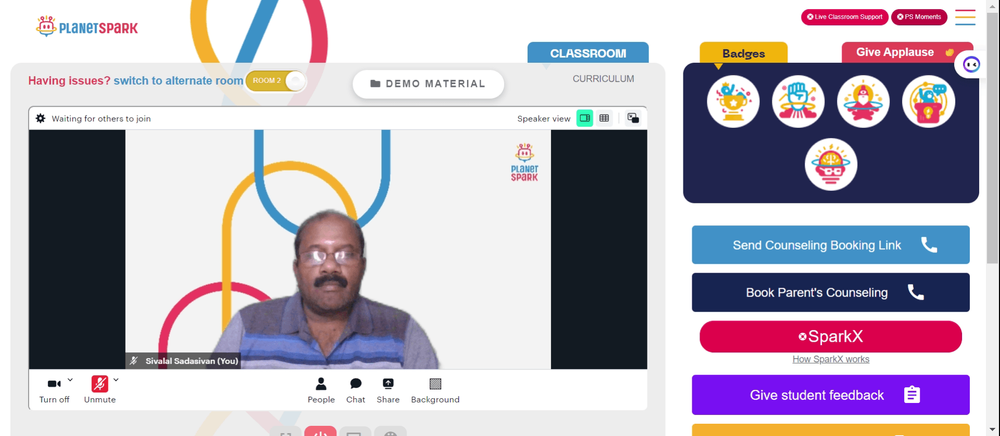Expand the microphone options chevron
Image resolution: width=1000 pixels, height=436 pixels.
116,380
